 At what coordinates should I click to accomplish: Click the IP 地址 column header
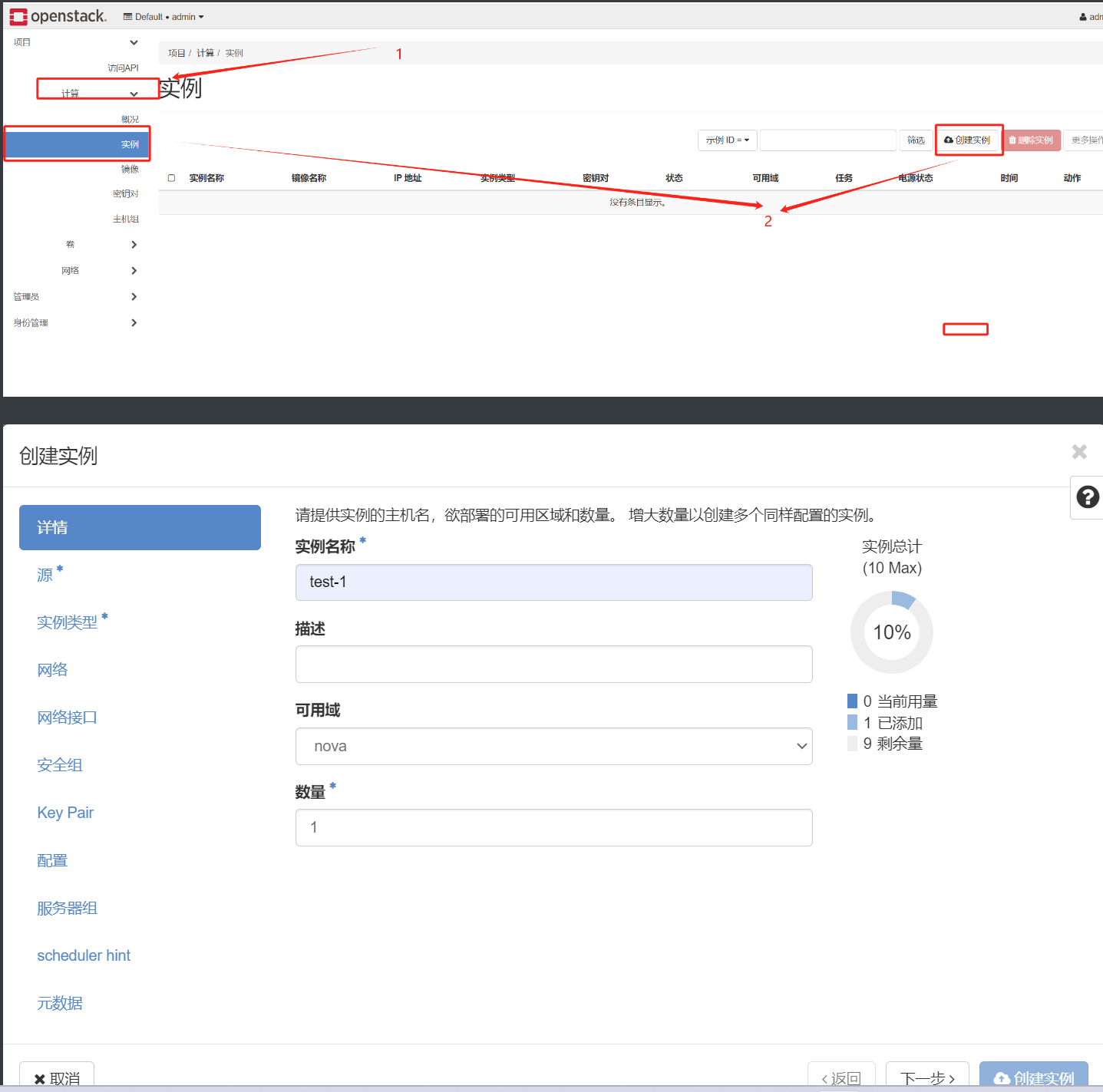408,178
